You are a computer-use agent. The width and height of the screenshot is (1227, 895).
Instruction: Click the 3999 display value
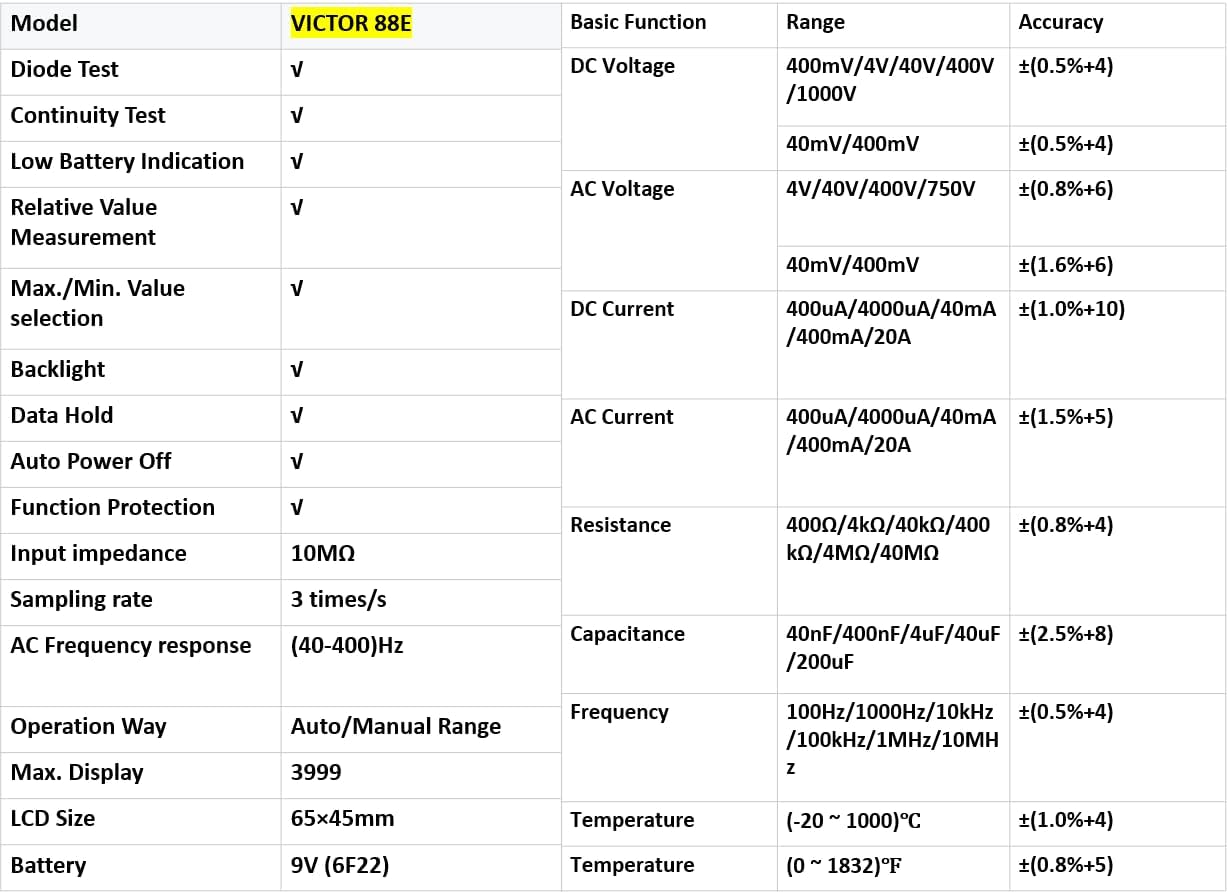[x=316, y=773]
